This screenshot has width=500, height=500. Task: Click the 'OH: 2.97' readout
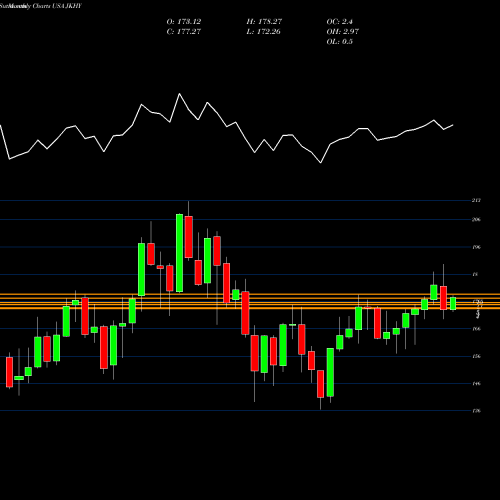(342, 32)
